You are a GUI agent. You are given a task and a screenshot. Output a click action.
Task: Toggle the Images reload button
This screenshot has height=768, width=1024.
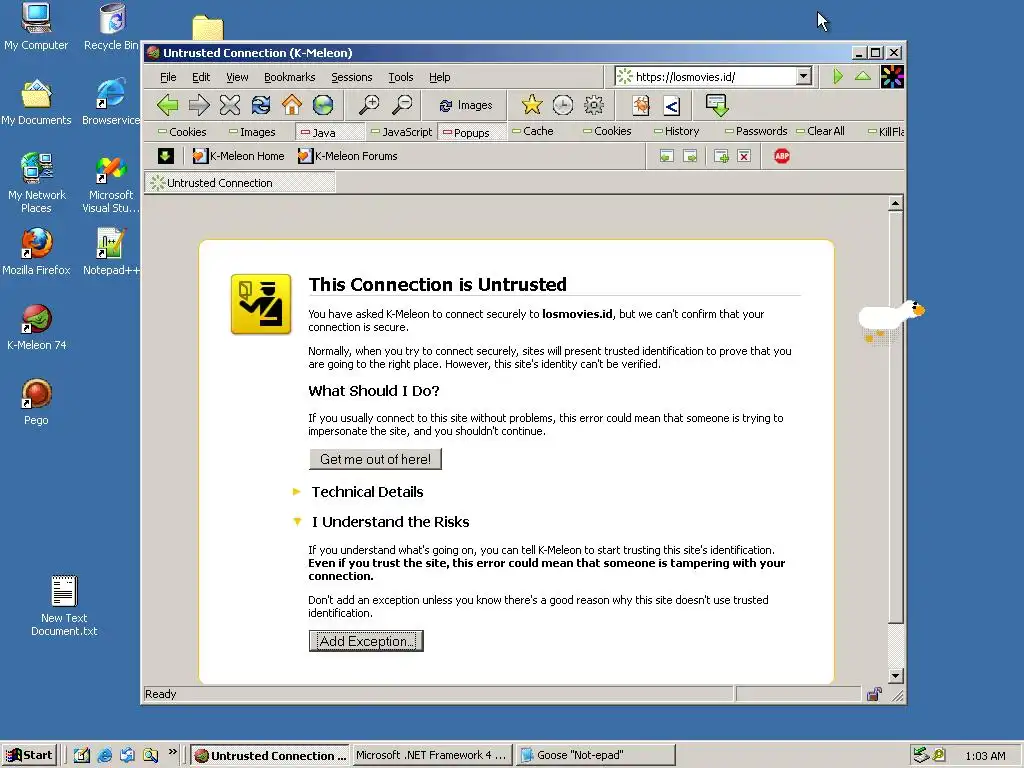coord(466,105)
